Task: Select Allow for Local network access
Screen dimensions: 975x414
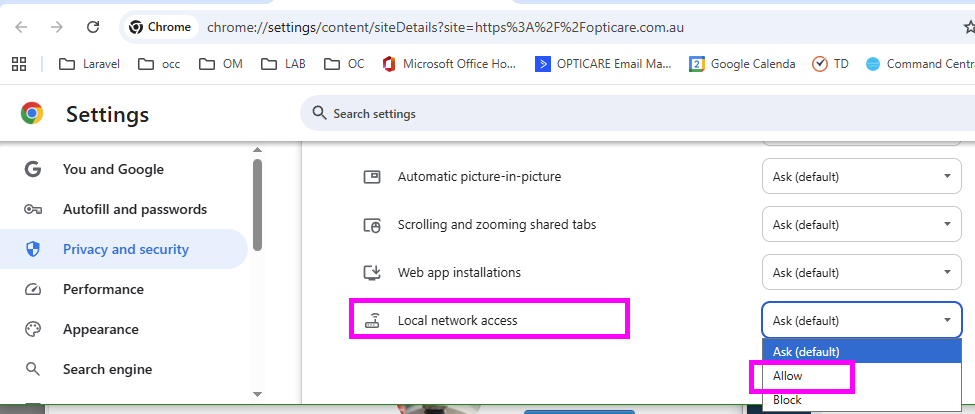Action: pyautogui.click(x=788, y=376)
